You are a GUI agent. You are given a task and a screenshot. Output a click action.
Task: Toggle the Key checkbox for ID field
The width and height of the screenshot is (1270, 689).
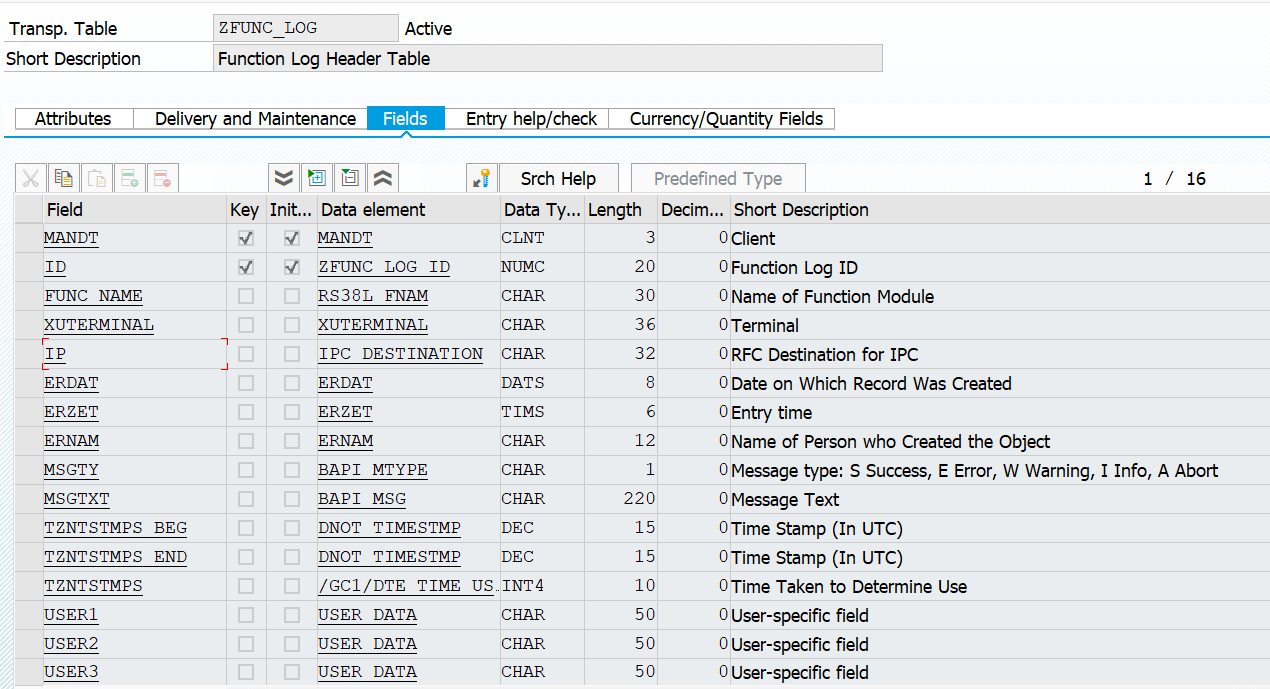pyautogui.click(x=246, y=268)
